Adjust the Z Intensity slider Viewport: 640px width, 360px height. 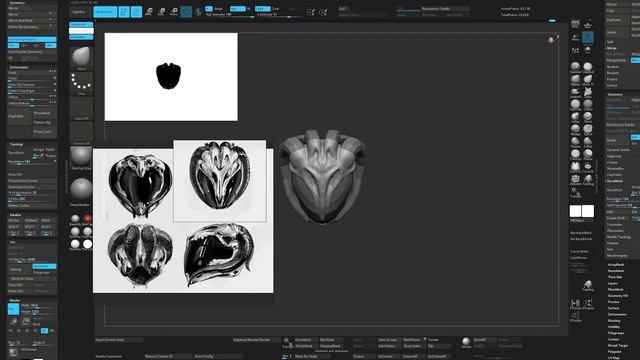click(x=280, y=15)
